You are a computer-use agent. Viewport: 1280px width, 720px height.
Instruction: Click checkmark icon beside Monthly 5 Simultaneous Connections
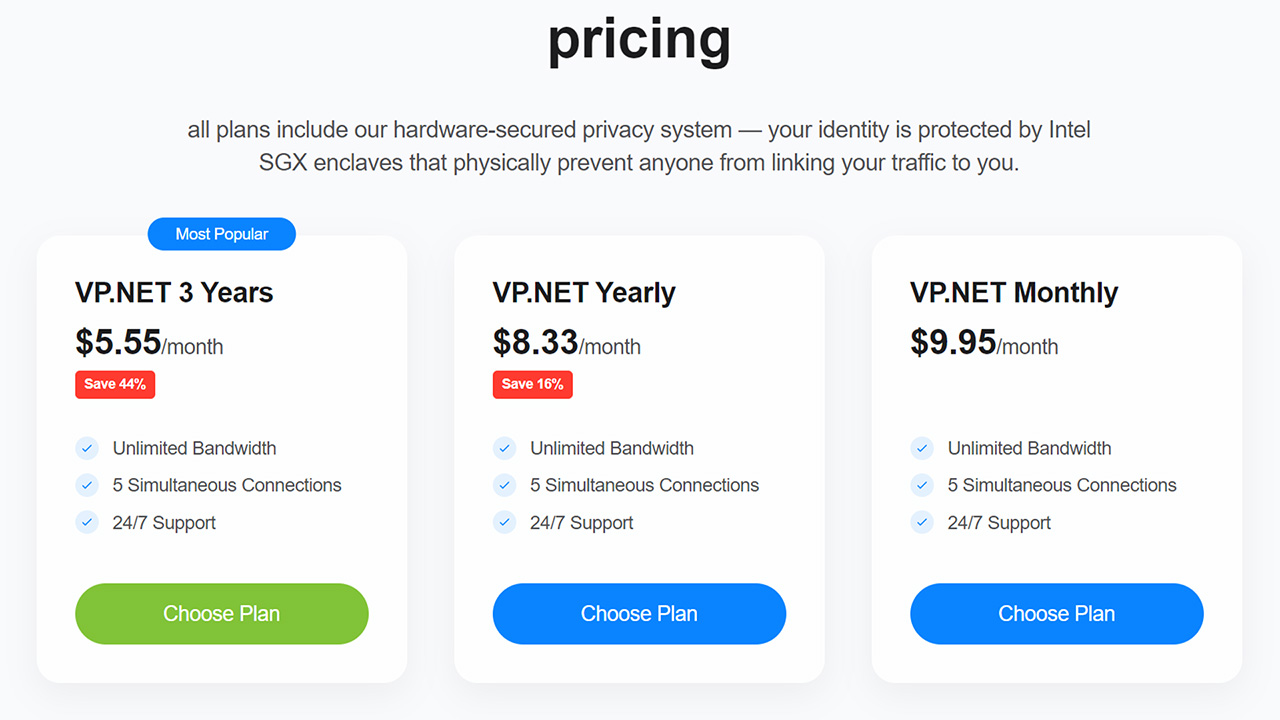(922, 485)
